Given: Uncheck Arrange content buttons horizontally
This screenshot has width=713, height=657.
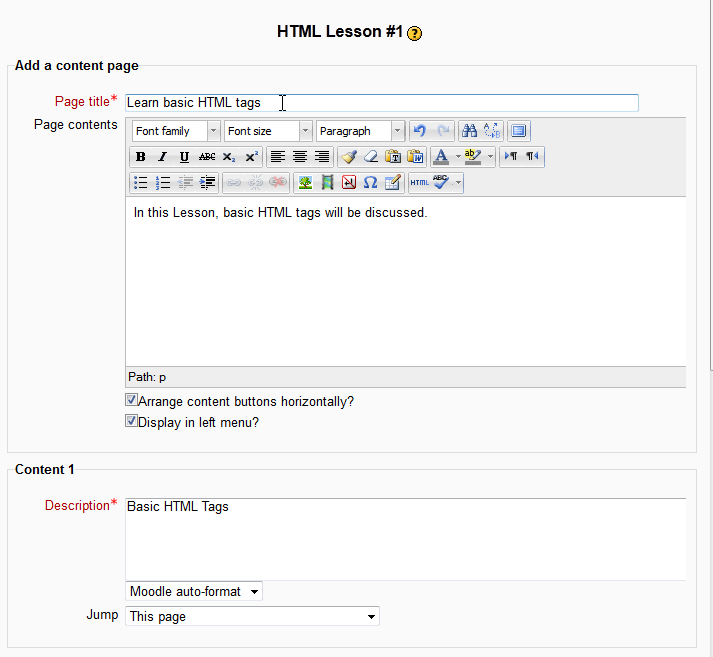Looking at the screenshot, I should (131, 400).
